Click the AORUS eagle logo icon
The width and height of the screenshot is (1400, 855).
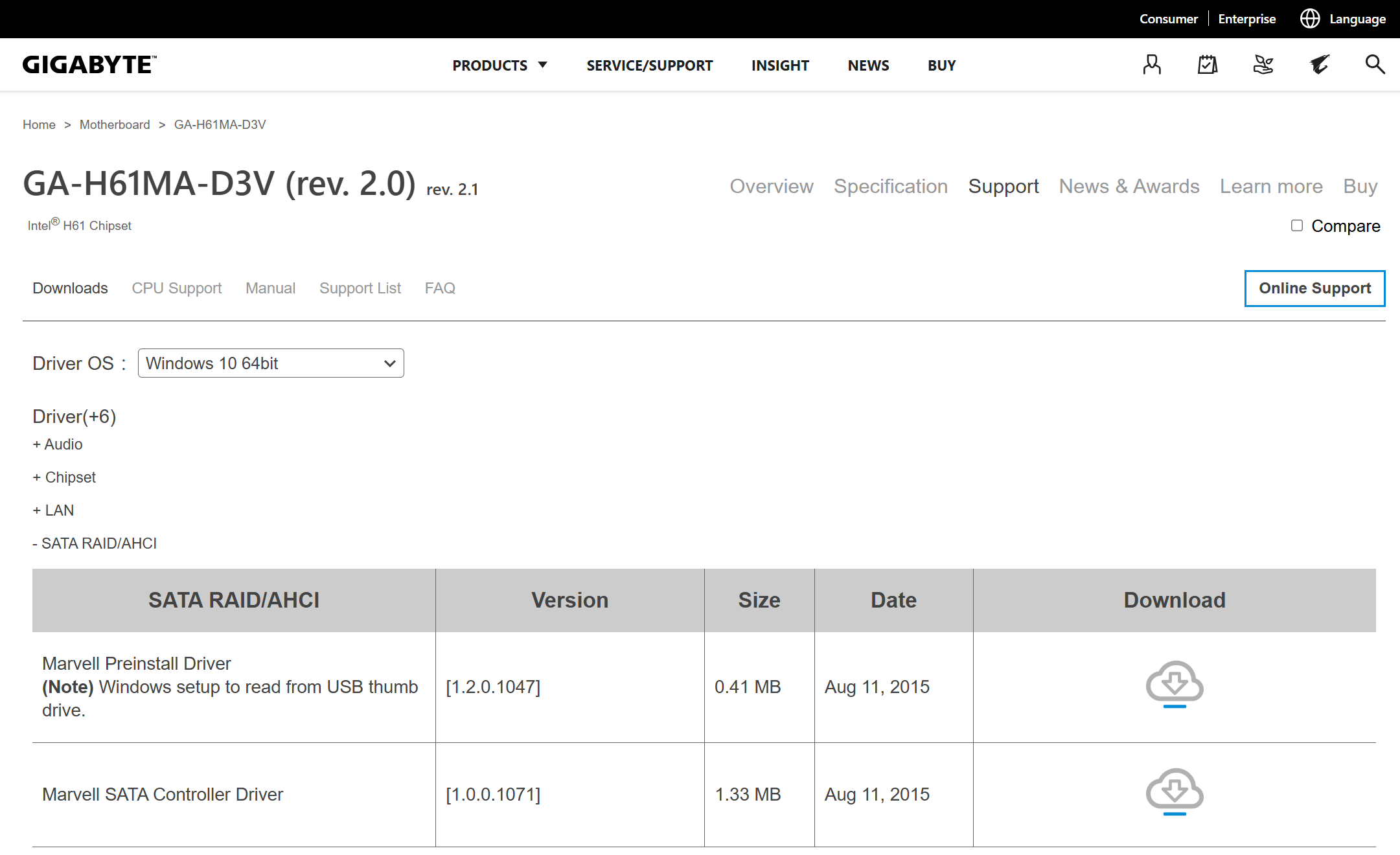click(1319, 65)
